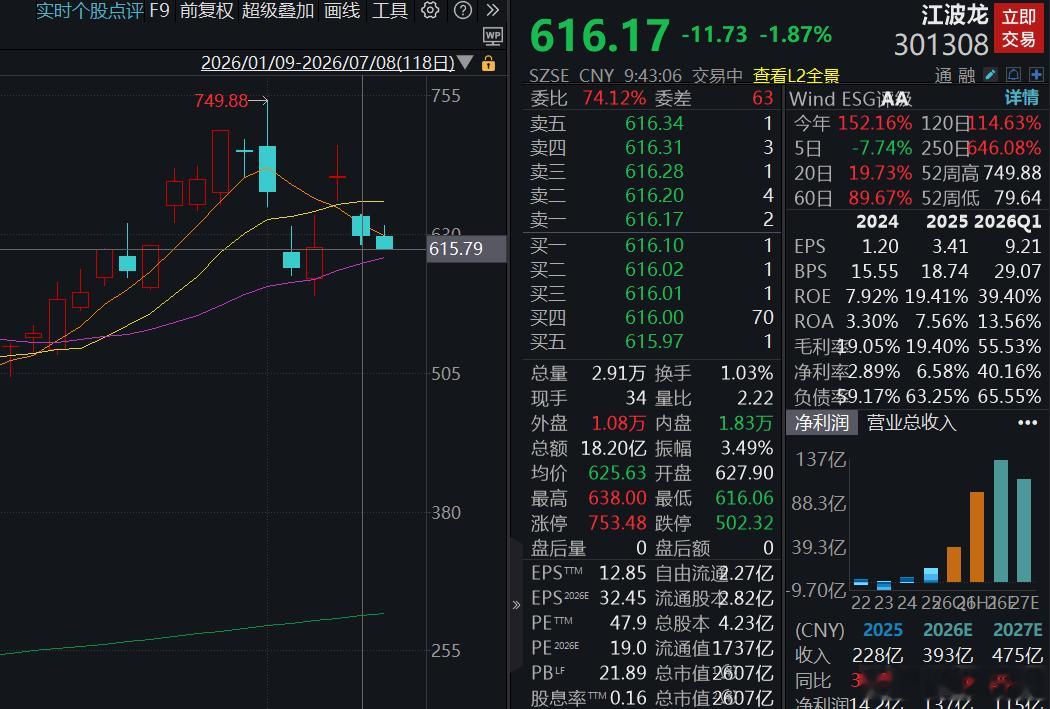The width and height of the screenshot is (1050, 709).
Task: Click the 委比 value 74.12%
Action: point(614,98)
